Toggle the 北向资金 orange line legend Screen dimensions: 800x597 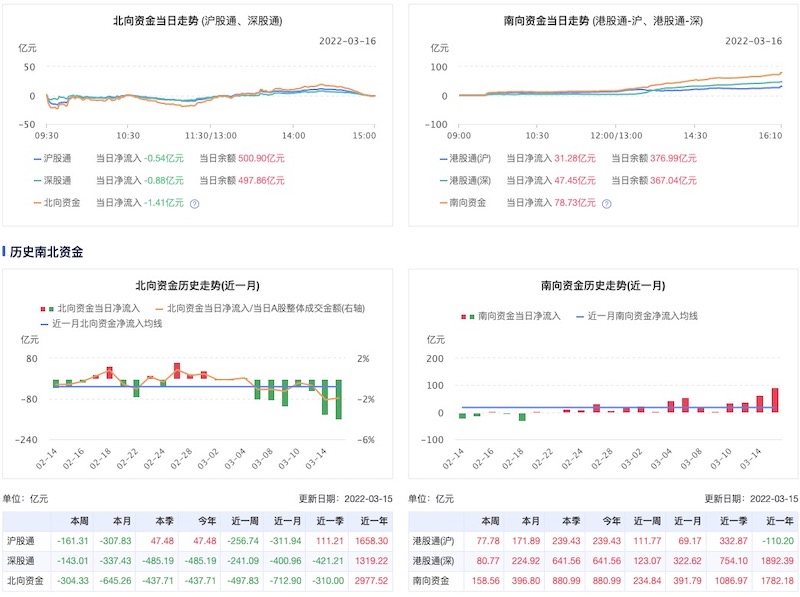(57, 203)
